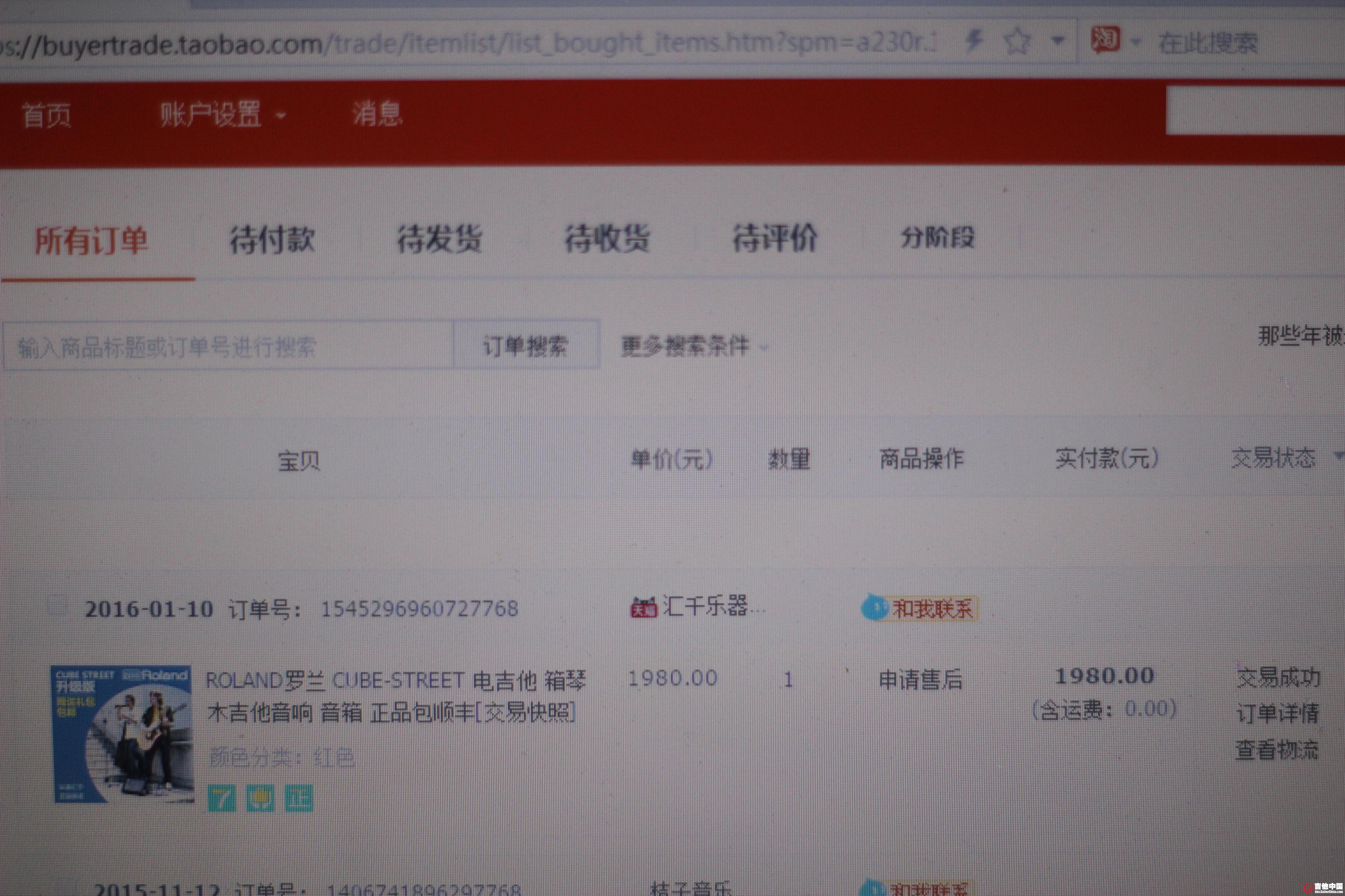Go to 首页 in red navigation bar
This screenshot has height=896, width=1345.
(x=47, y=115)
